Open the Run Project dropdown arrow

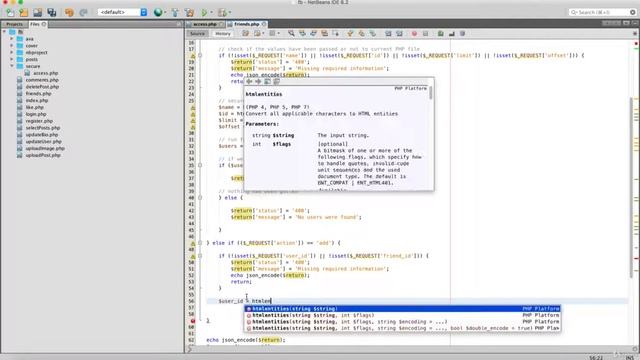[211, 13]
